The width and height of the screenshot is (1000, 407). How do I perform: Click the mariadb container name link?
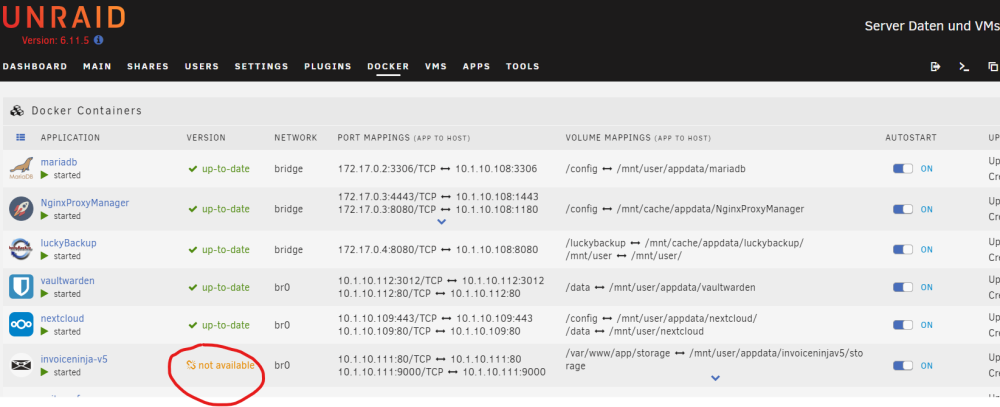pos(59,162)
